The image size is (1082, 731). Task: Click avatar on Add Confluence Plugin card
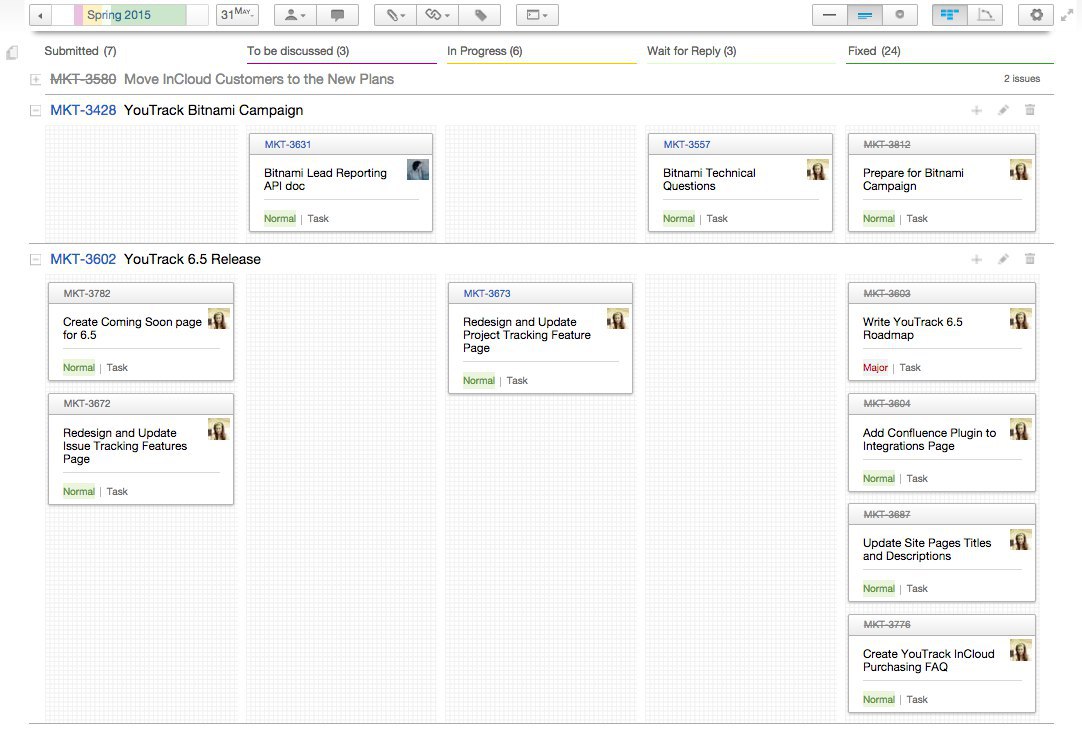1020,429
